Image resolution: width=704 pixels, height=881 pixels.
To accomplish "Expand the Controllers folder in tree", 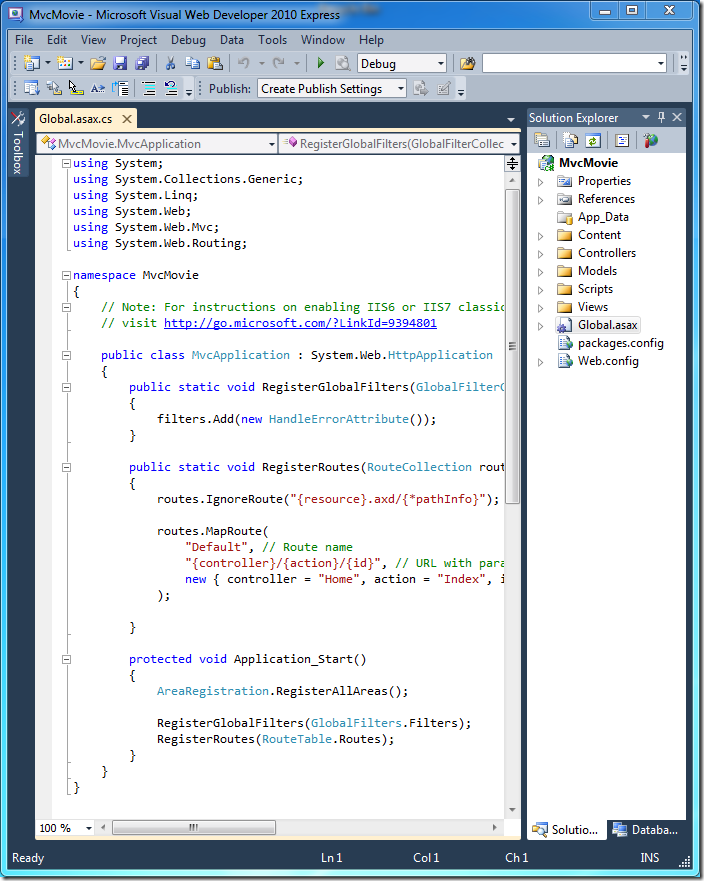I will click(x=541, y=253).
